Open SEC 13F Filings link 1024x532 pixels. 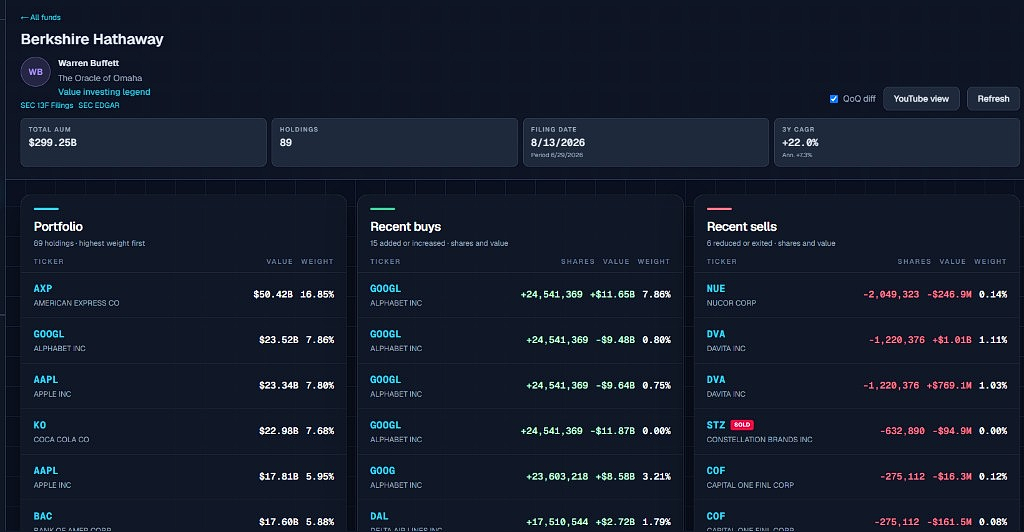point(47,105)
